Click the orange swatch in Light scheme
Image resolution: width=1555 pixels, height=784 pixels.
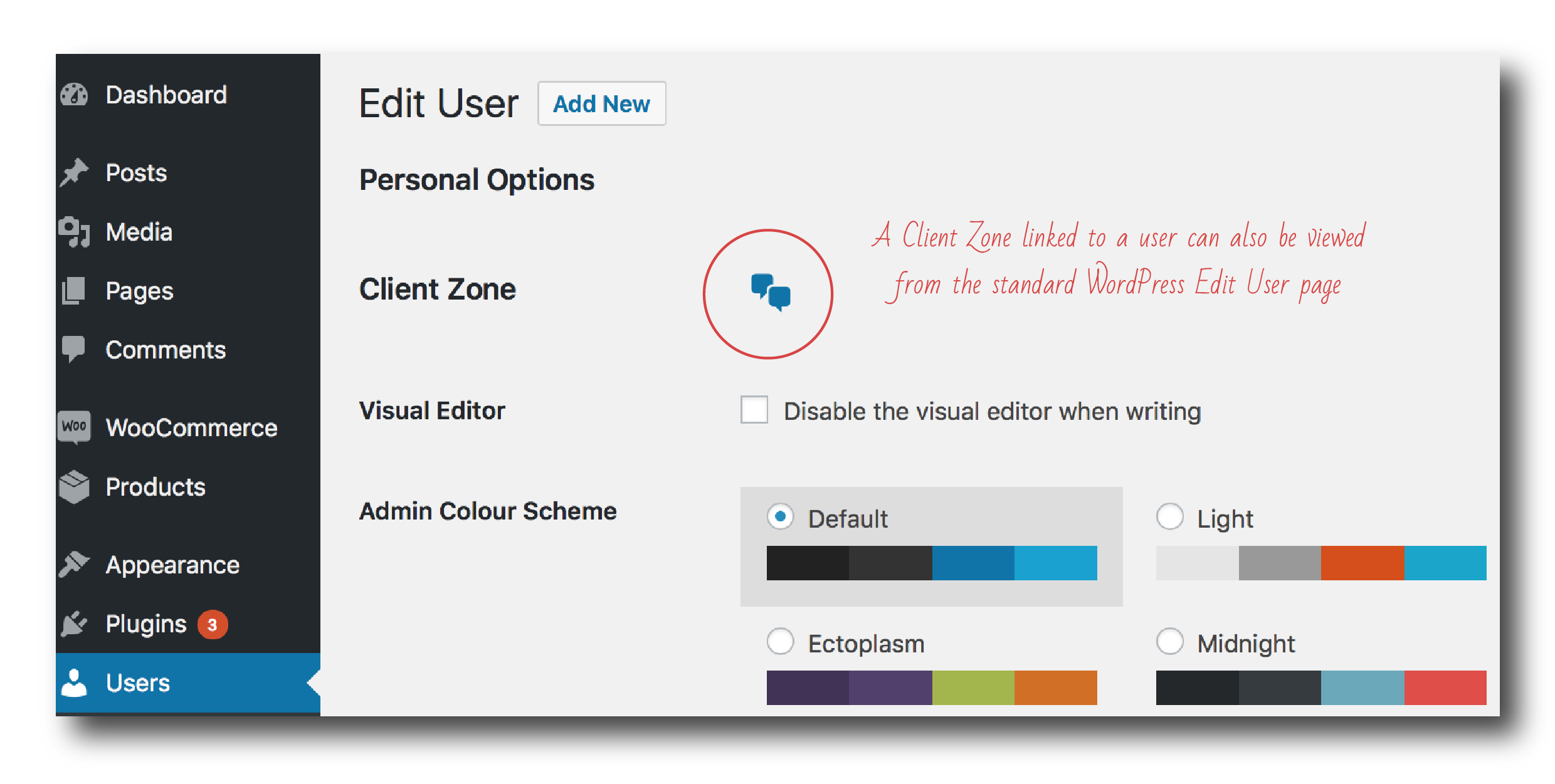[x=1363, y=563]
